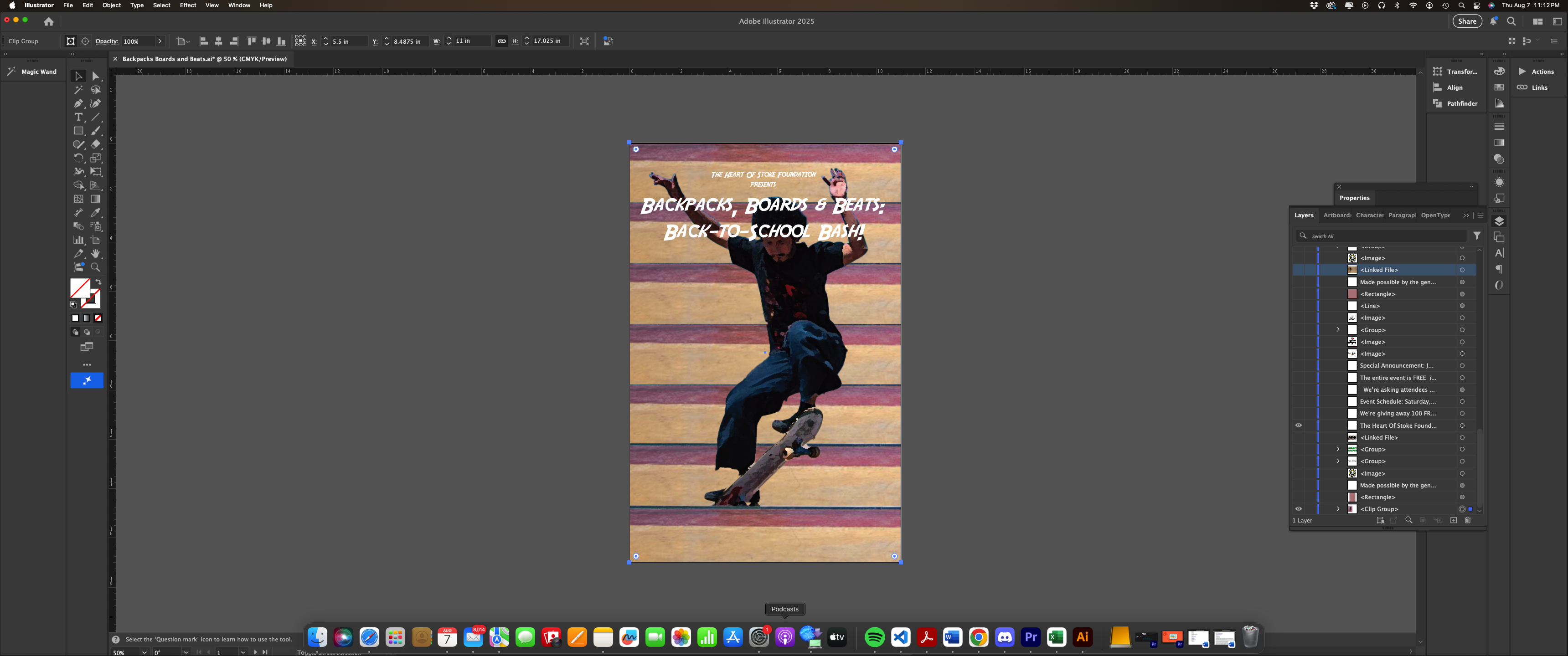
Task: Enable Draw Normal mode
Action: pyautogui.click(x=76, y=332)
